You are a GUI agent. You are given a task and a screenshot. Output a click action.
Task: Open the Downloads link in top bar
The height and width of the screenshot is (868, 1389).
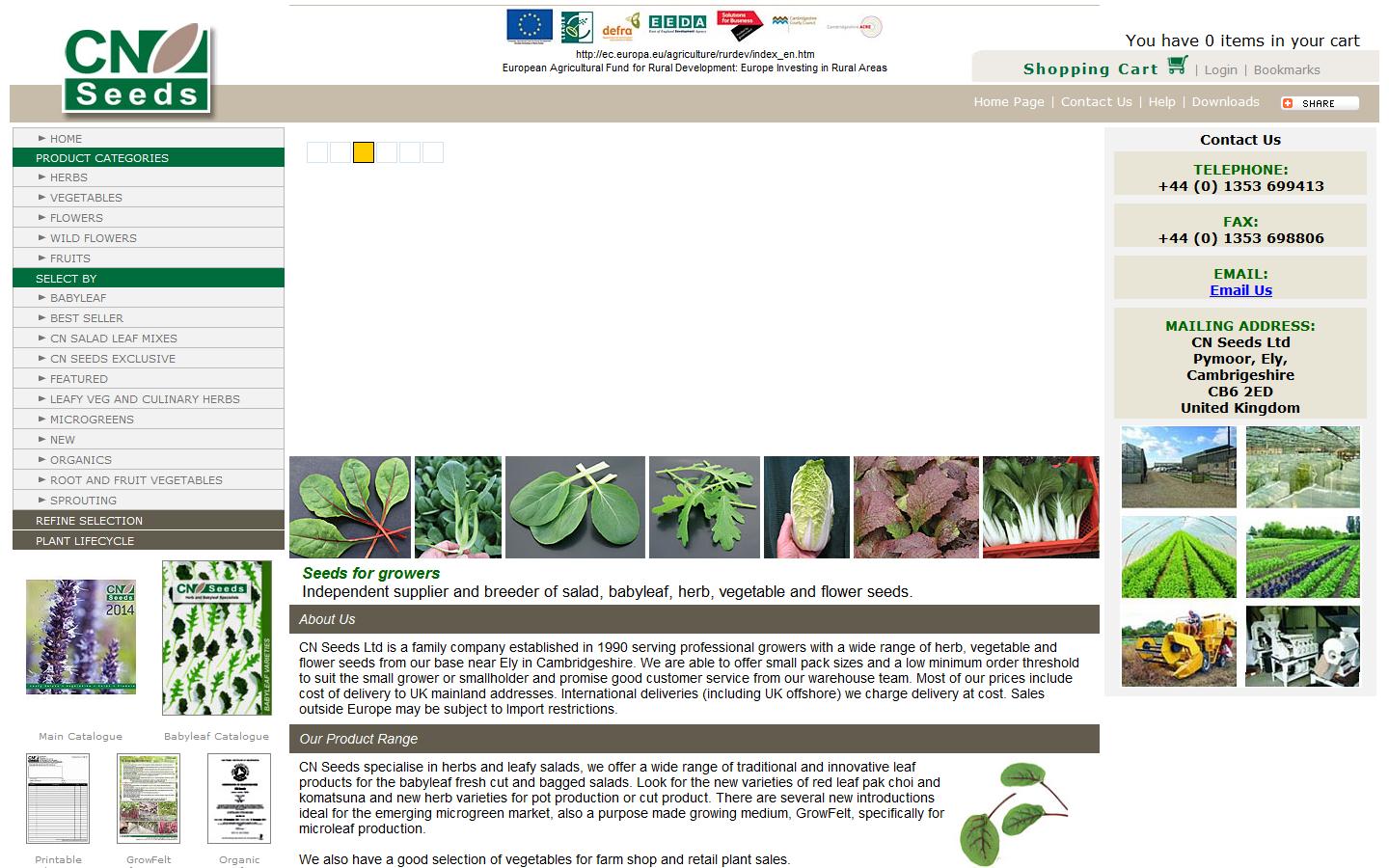click(1225, 102)
